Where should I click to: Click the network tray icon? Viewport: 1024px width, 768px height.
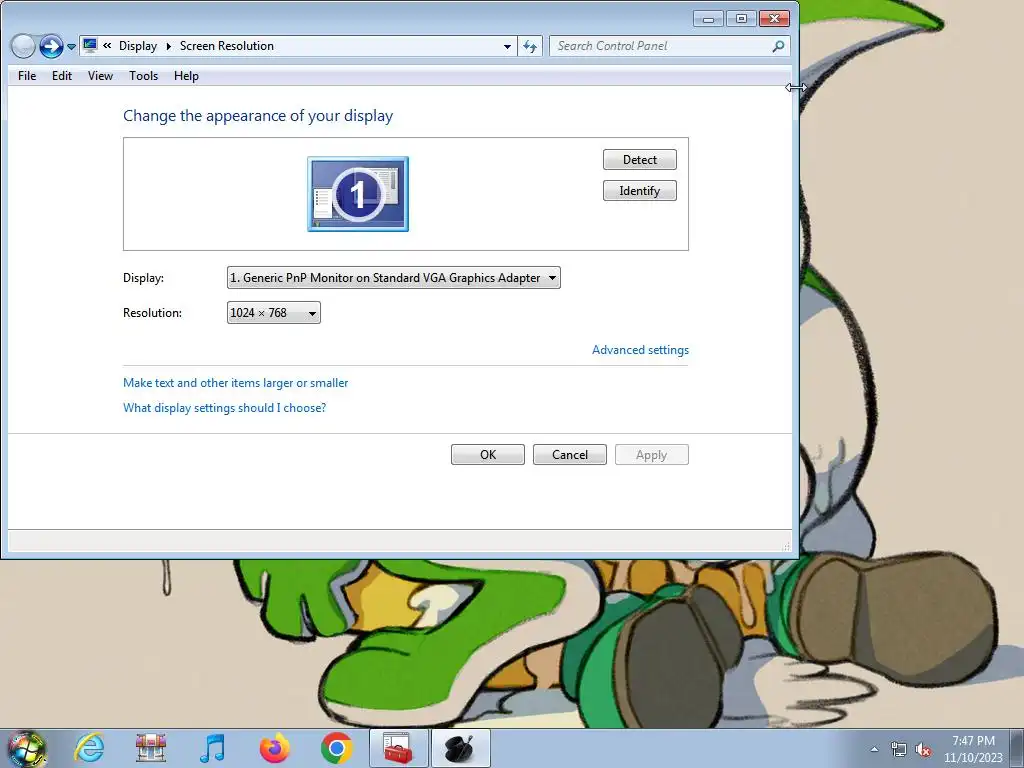899,750
